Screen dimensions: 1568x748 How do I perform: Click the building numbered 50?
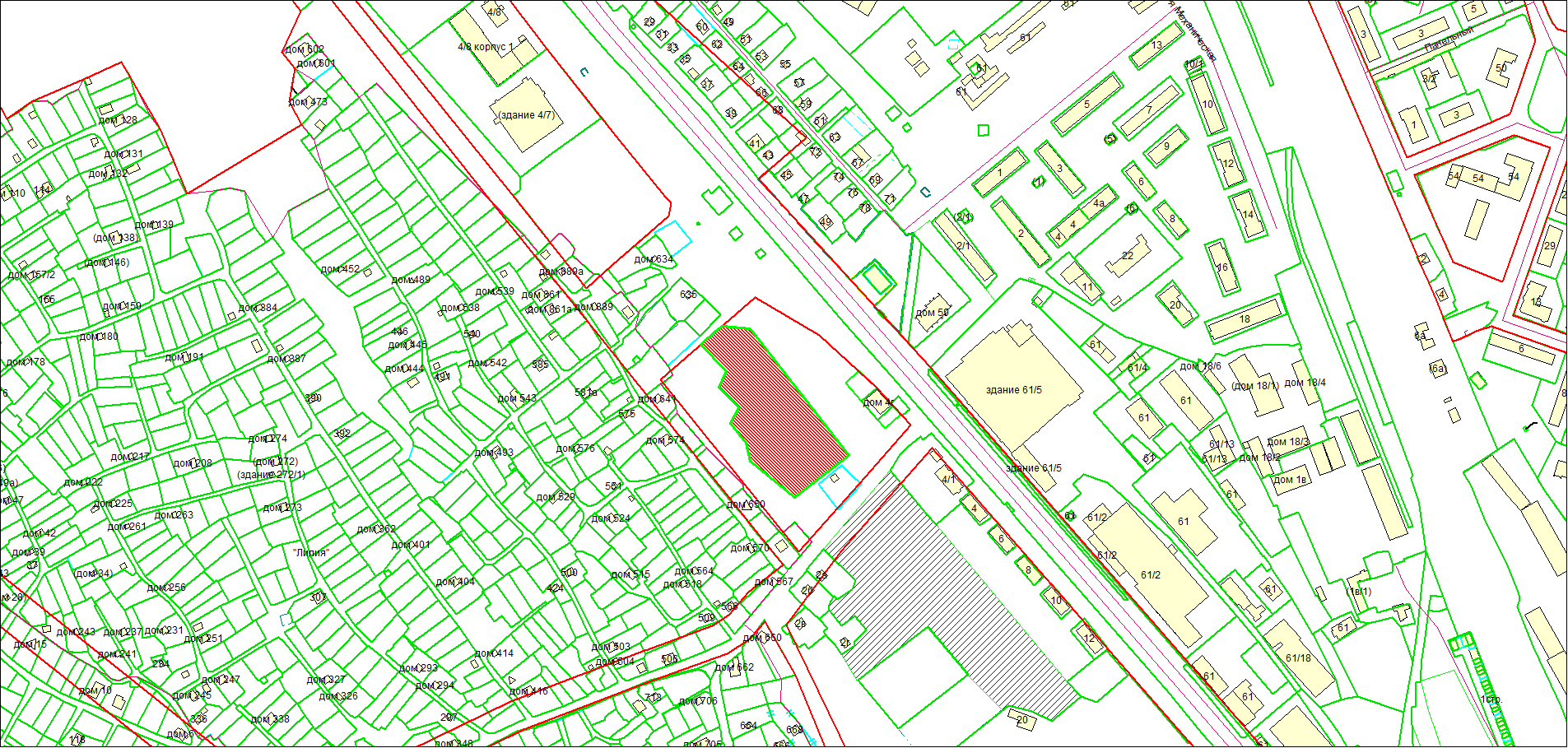click(x=1501, y=68)
